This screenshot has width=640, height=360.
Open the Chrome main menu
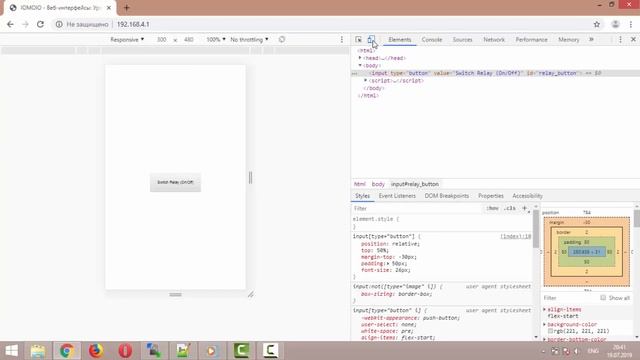point(631,24)
